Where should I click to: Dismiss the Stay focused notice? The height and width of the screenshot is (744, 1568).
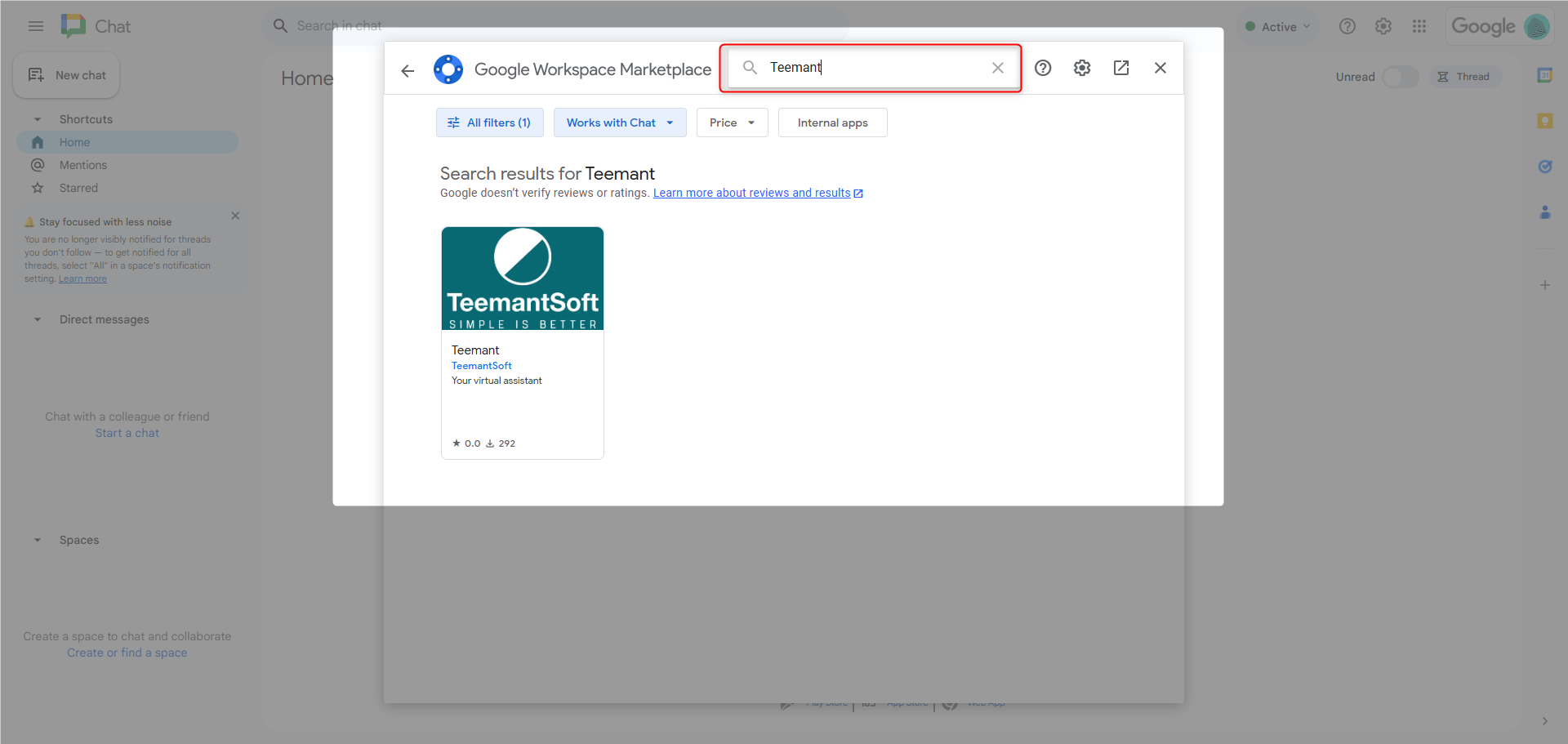(x=235, y=216)
